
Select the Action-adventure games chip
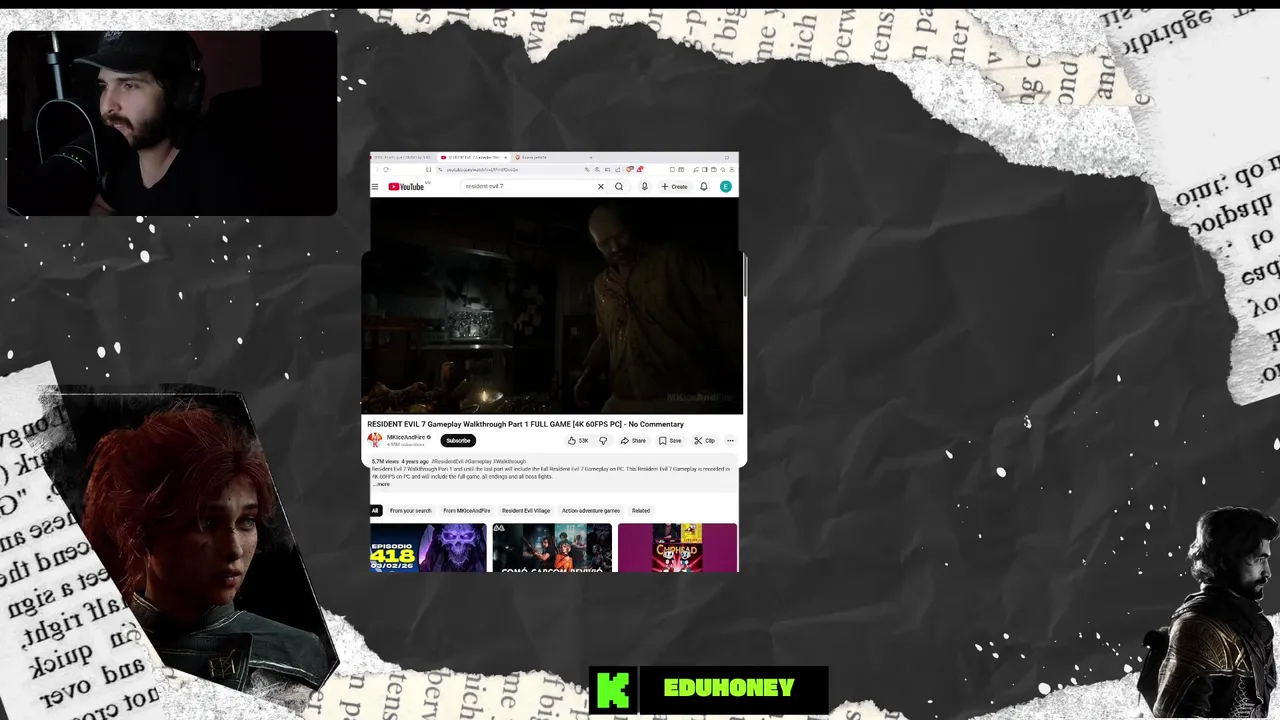[x=590, y=511]
